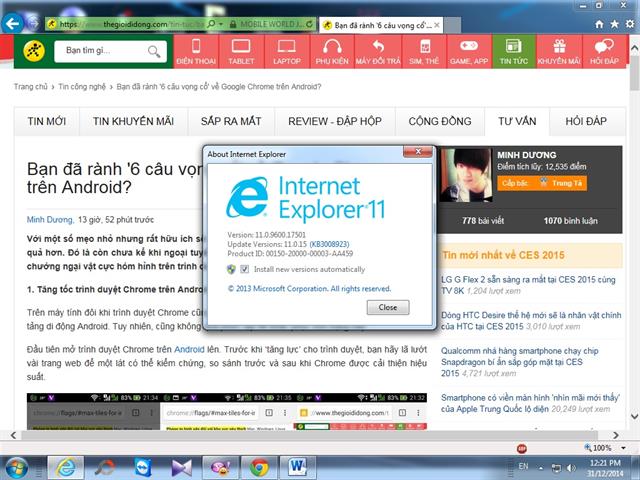Screen dimensions: 640x480
Task: Open the Windows Start menu
Action: [x=16, y=468]
